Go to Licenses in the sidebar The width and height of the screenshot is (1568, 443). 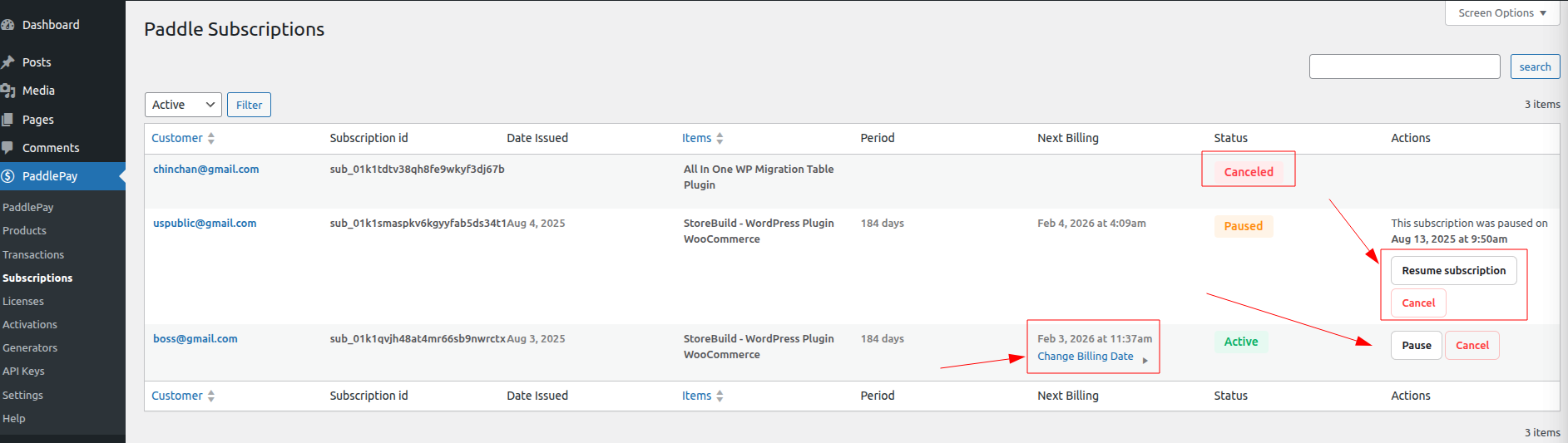(23, 302)
